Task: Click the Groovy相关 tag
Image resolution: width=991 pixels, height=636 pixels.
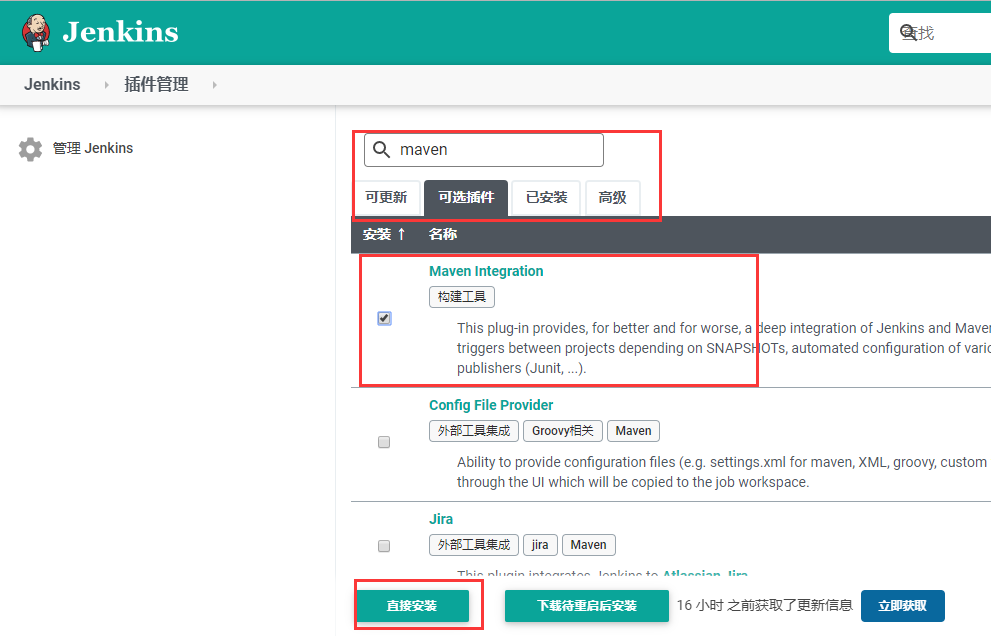Action: point(562,431)
